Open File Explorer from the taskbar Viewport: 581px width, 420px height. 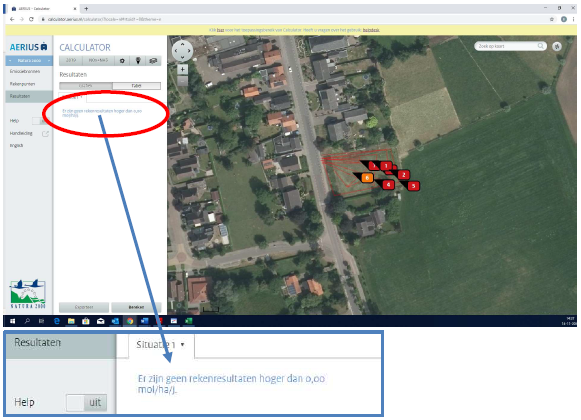(x=71, y=321)
